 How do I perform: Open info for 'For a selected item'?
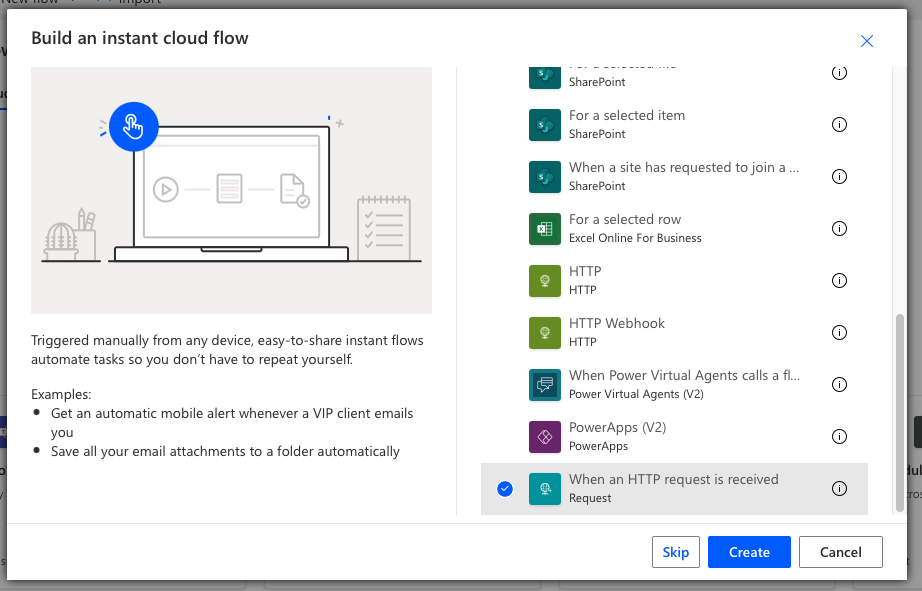pyautogui.click(x=839, y=125)
